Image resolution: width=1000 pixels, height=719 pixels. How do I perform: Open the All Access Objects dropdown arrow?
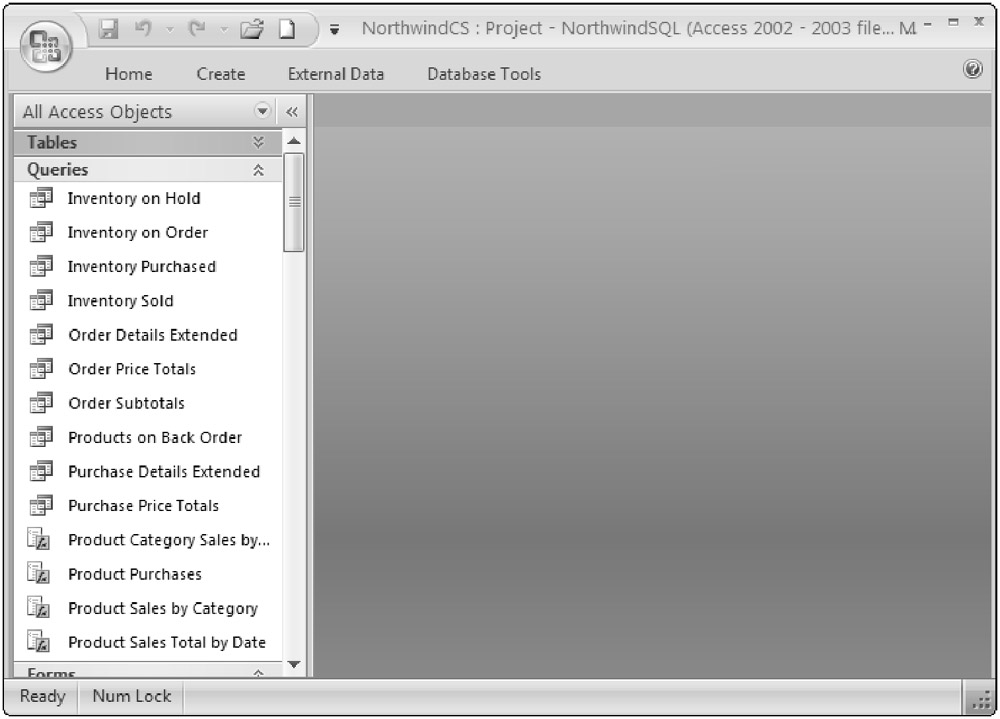pos(263,111)
